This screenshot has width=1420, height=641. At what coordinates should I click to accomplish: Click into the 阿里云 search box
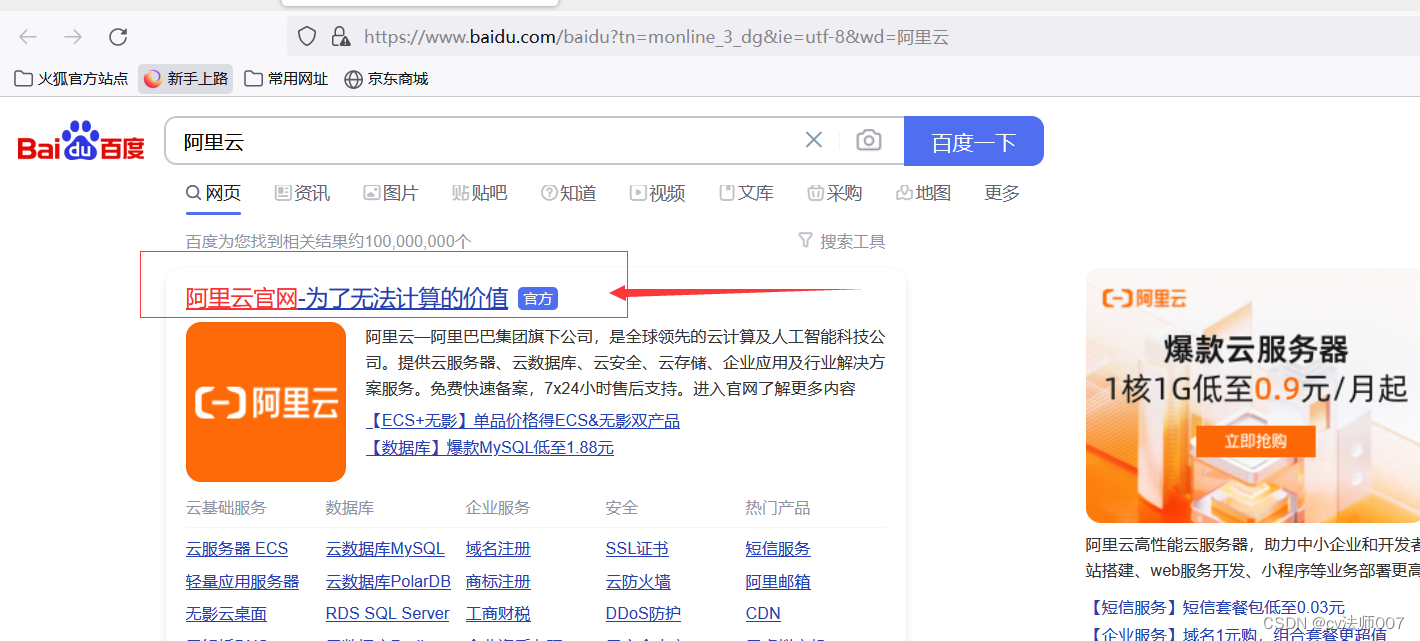485,141
